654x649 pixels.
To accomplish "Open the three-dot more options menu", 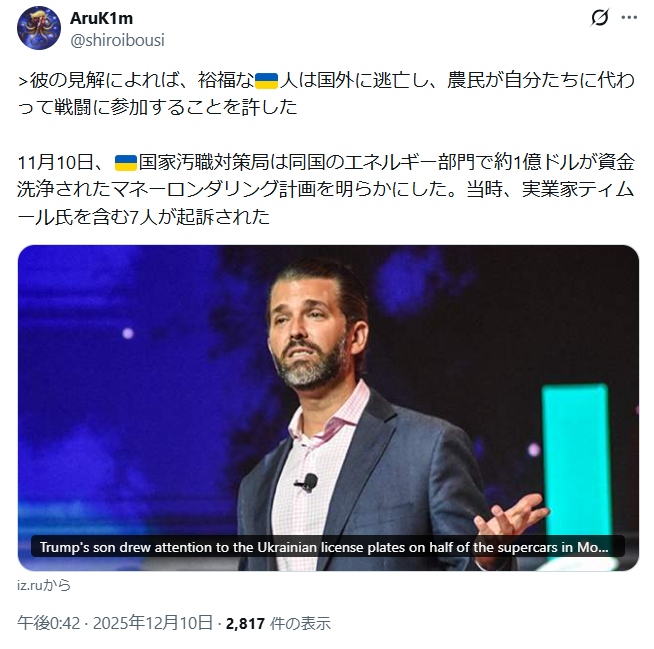I will pos(629,18).
